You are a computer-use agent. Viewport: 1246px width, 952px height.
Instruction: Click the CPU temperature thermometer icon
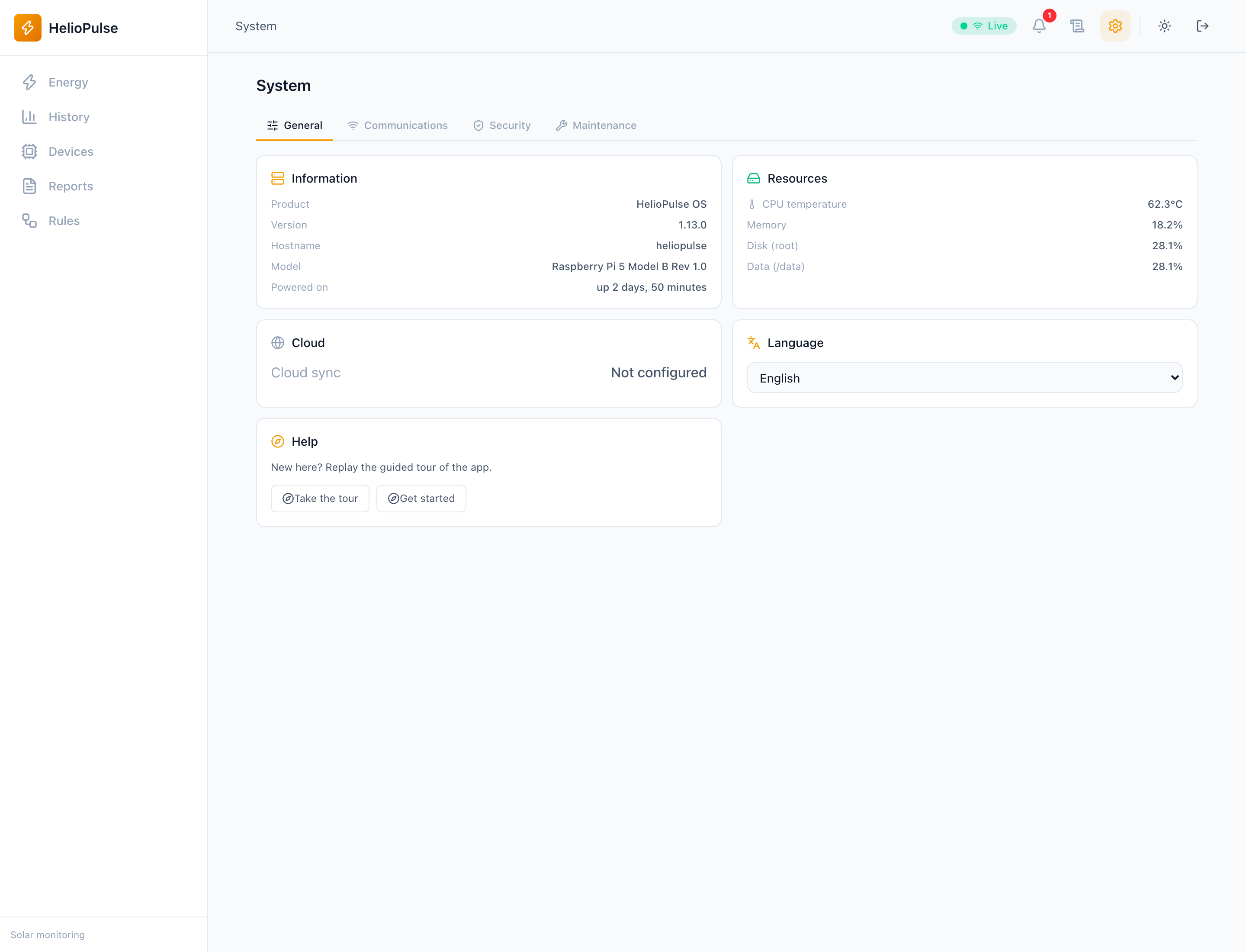pos(751,205)
